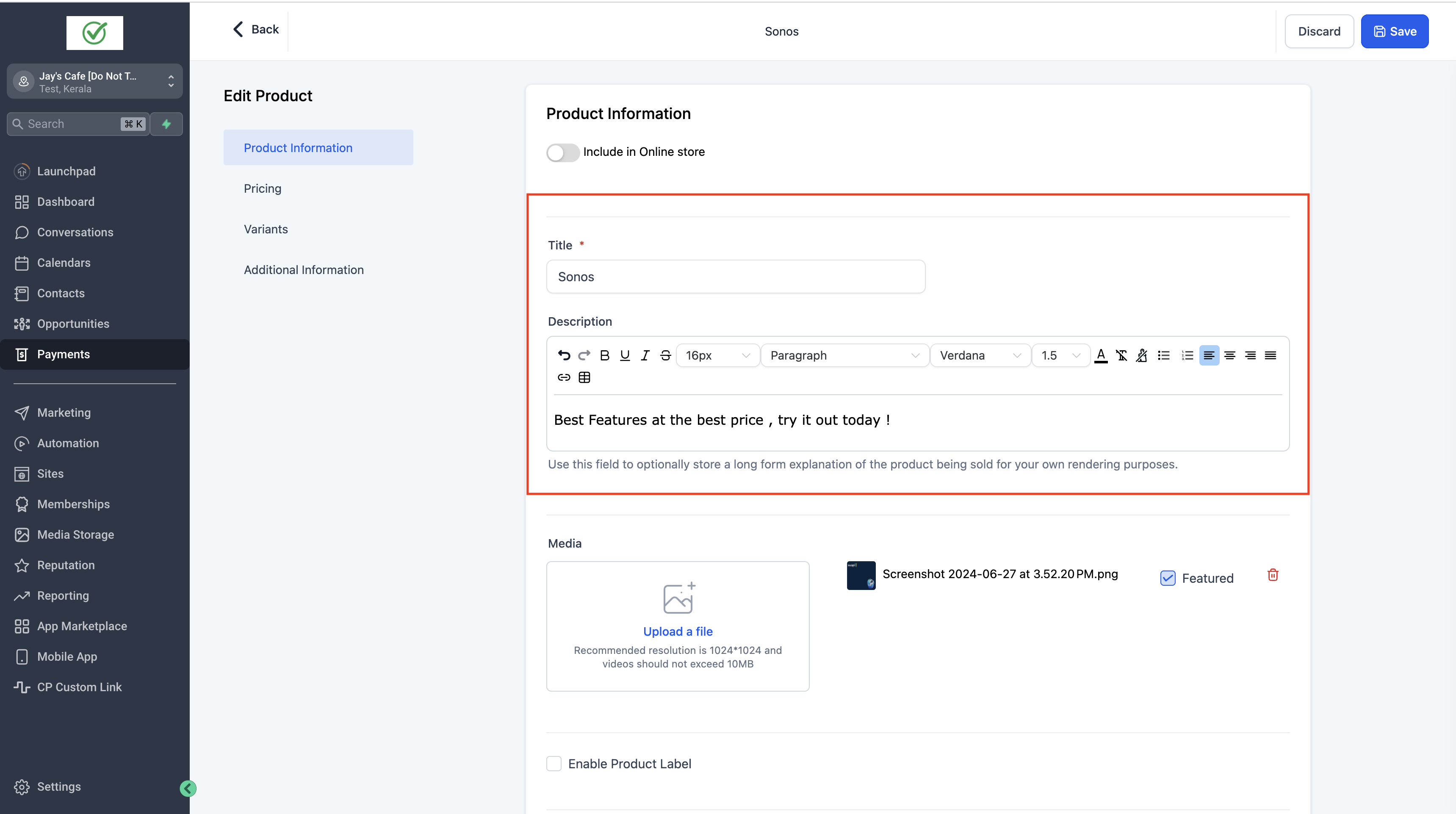The width and height of the screenshot is (1456, 814).
Task: Uncheck the Featured checkbox
Action: click(1168, 578)
